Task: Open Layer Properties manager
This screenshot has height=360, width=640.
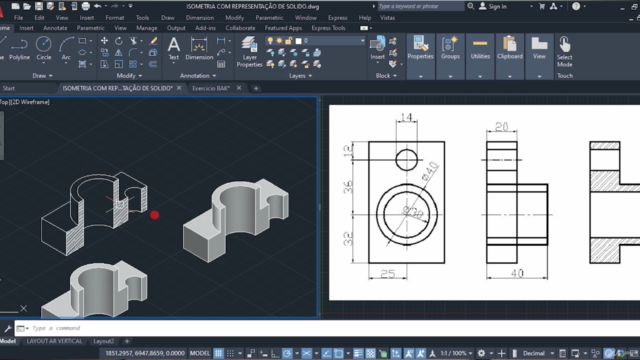Action: tap(249, 51)
